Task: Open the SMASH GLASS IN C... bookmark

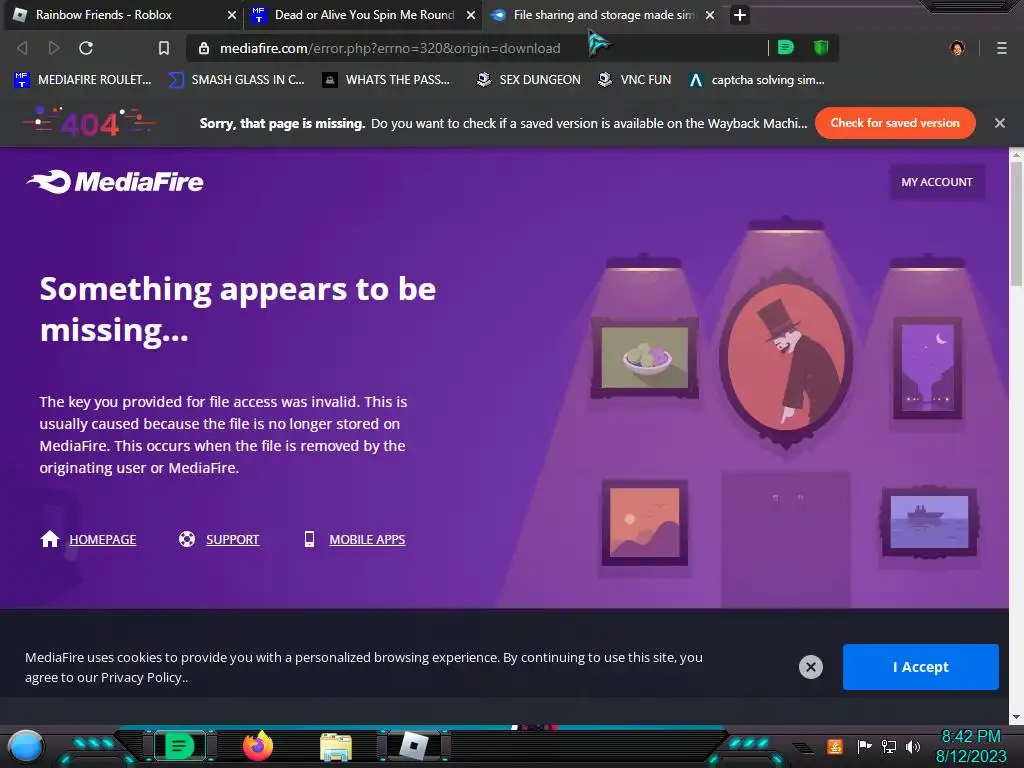Action: click(237, 80)
